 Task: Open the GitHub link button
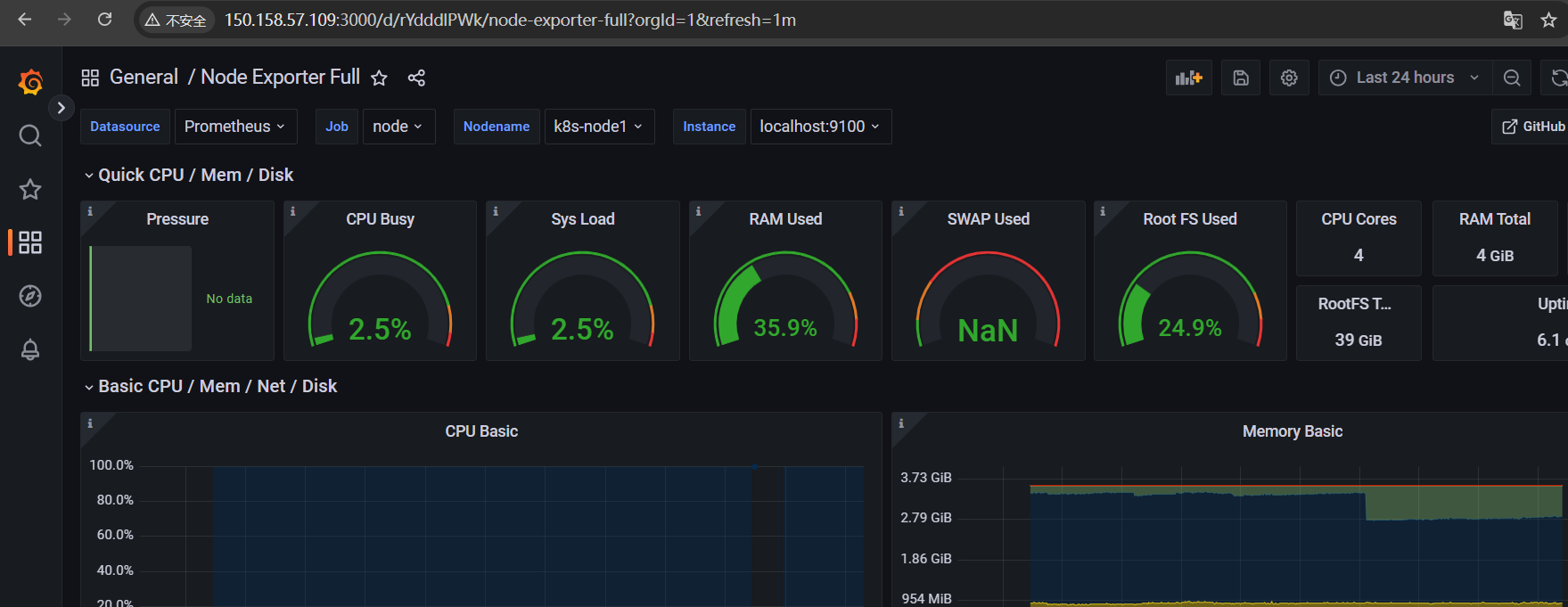pos(1532,127)
